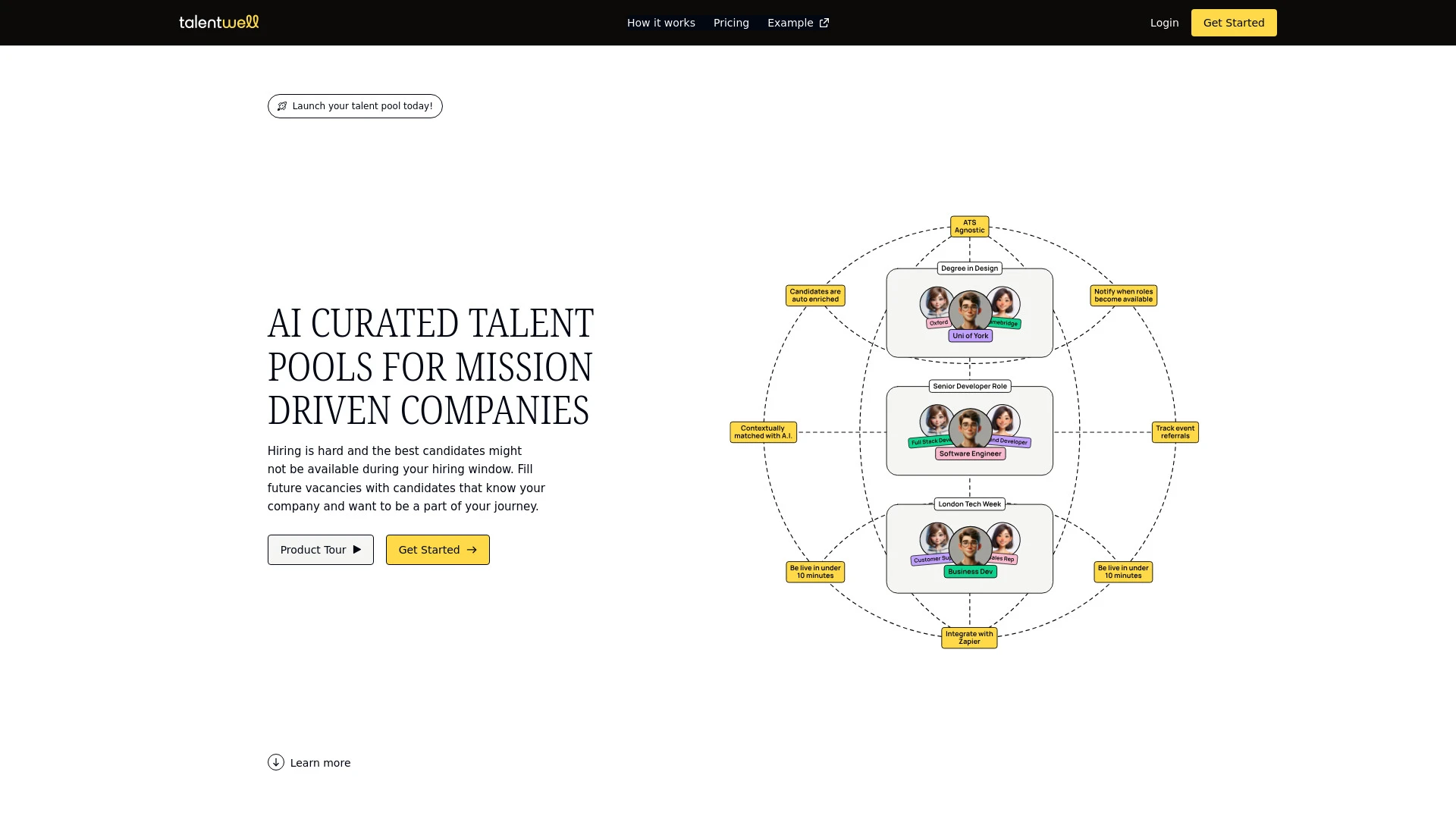Click the external-link icon next to Example

tap(824, 23)
